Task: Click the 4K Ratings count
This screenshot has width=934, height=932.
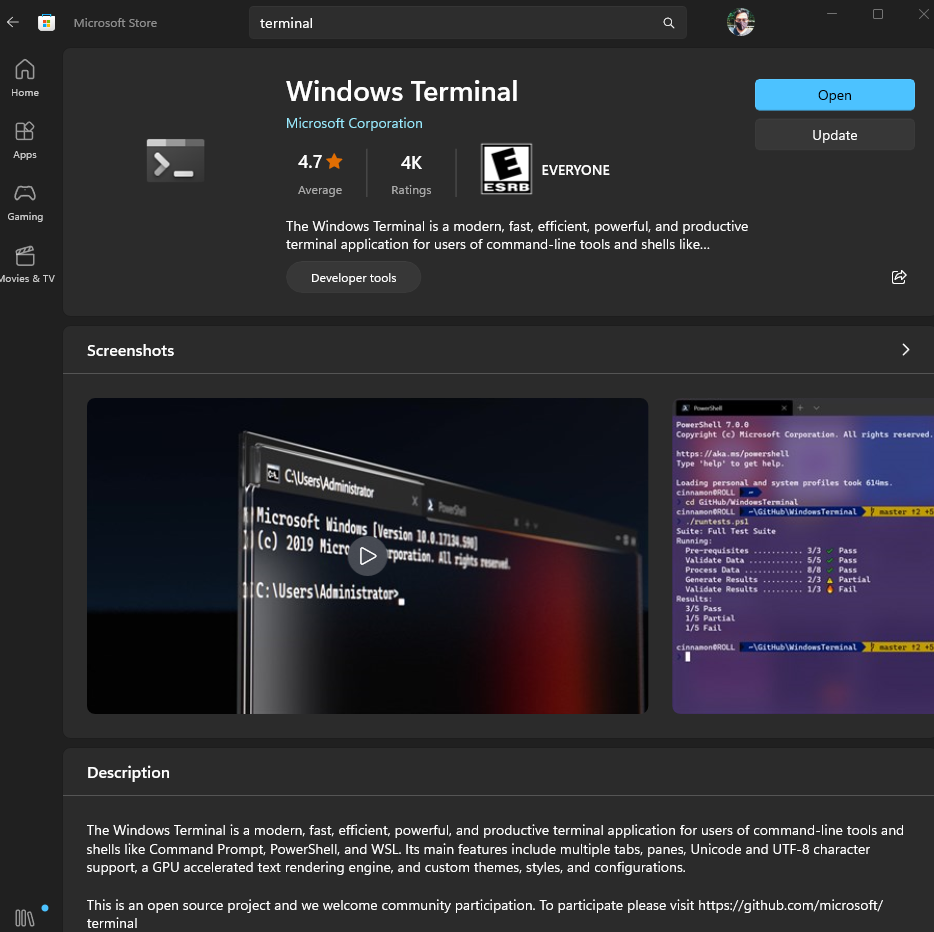Action: point(410,170)
